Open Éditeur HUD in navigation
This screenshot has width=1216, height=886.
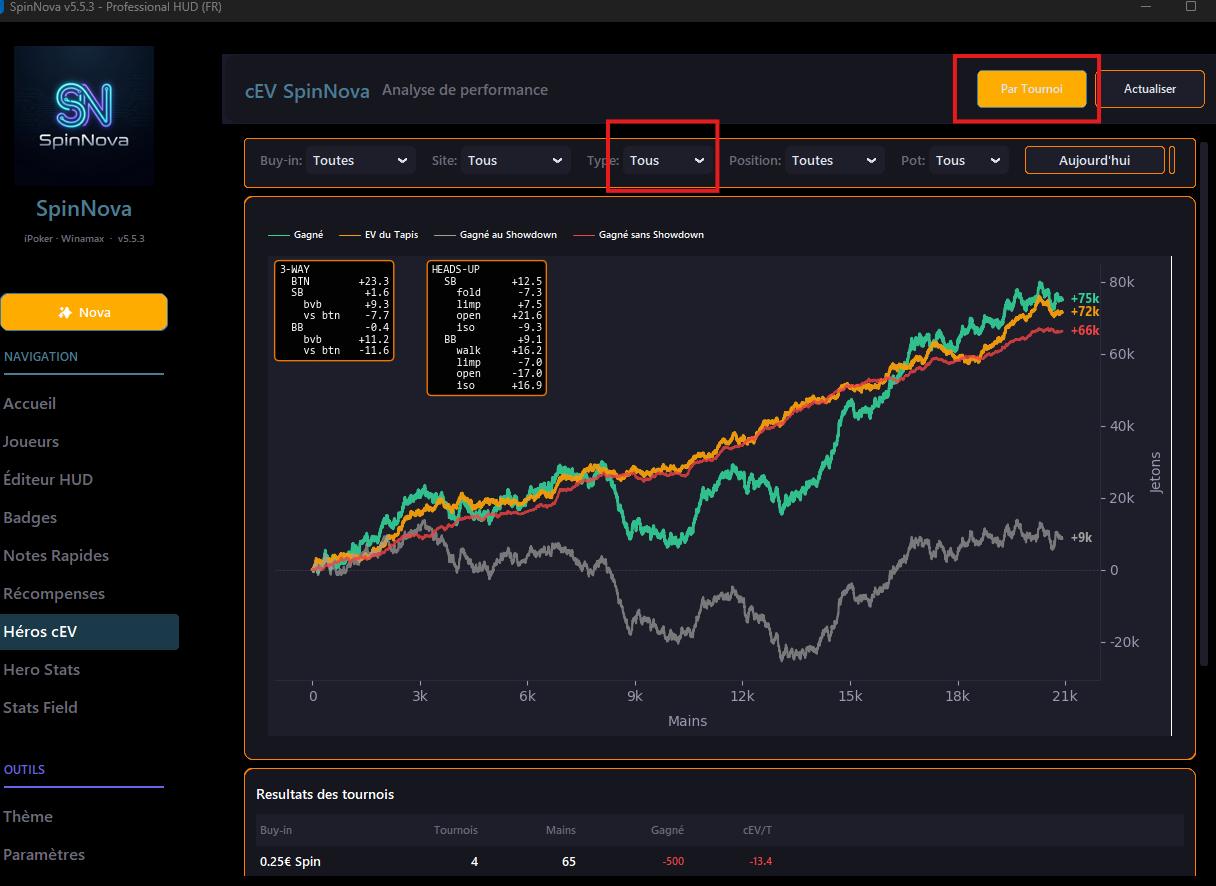coord(48,480)
